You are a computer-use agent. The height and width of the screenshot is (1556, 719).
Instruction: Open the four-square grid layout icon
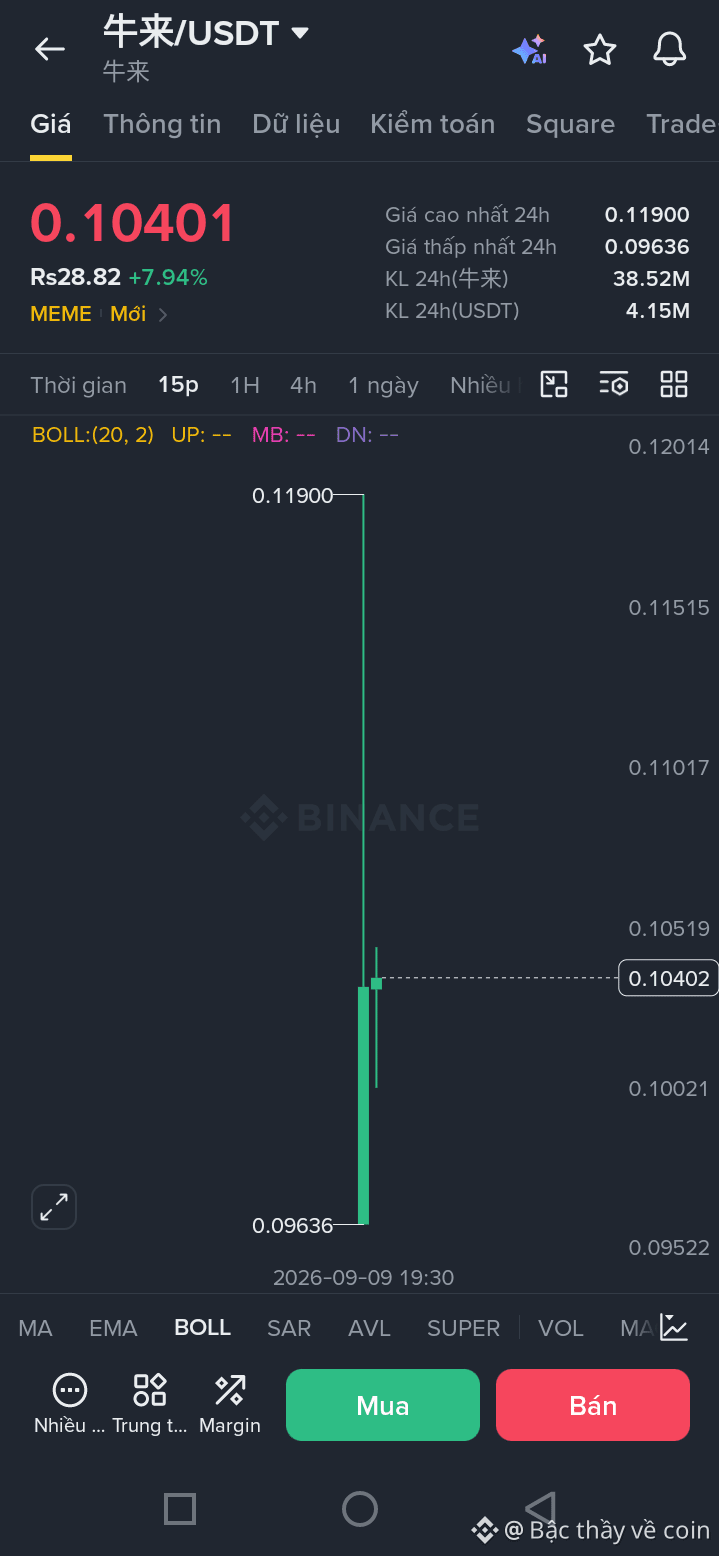click(x=674, y=384)
